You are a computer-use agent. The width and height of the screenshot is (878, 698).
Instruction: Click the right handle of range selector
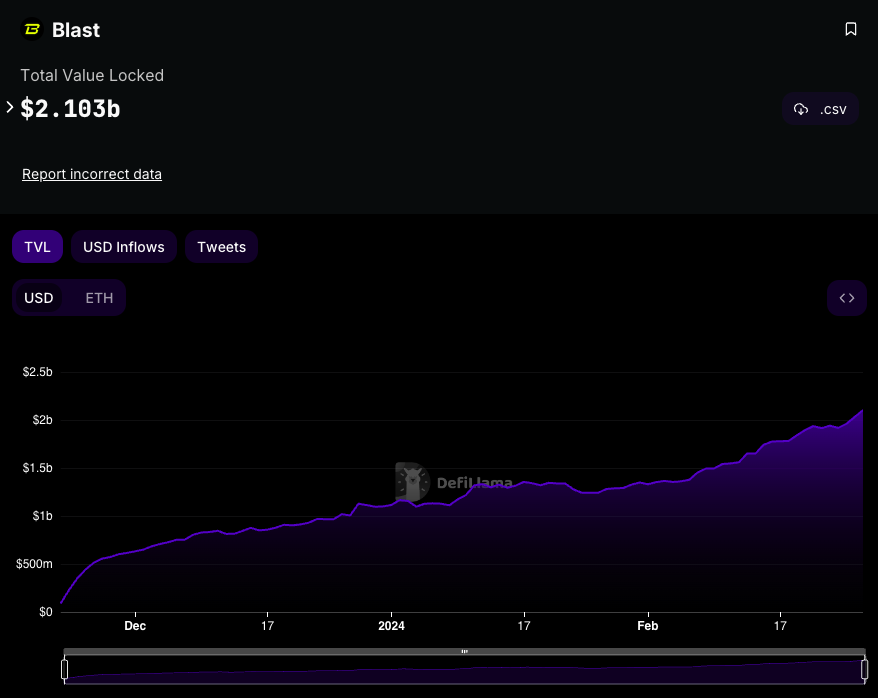863,668
